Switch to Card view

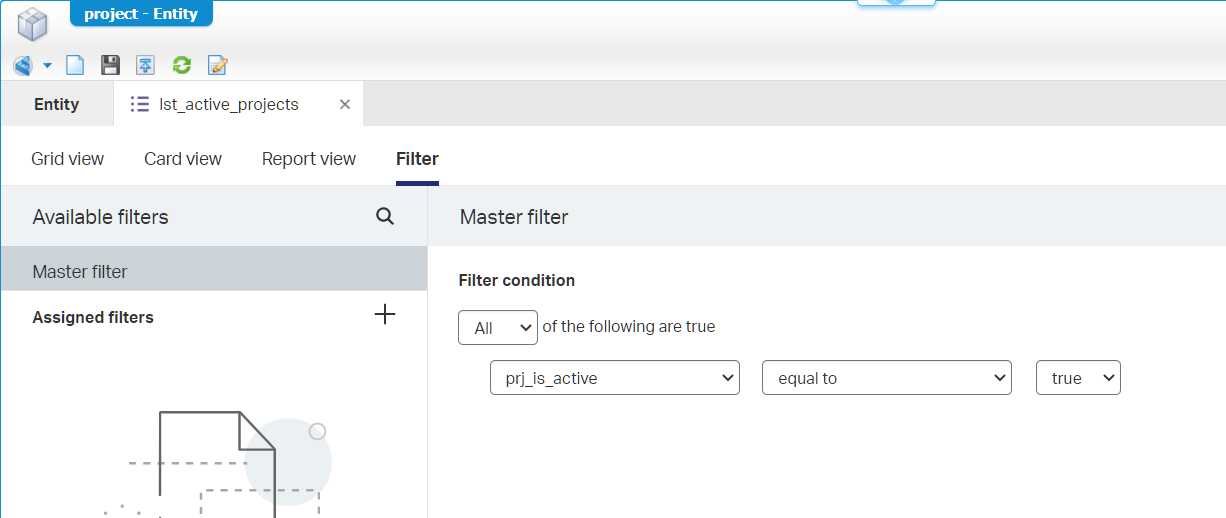click(x=183, y=159)
